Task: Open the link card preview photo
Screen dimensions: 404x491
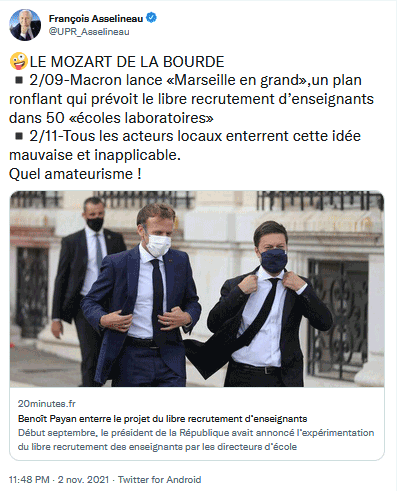Action: pos(197,289)
